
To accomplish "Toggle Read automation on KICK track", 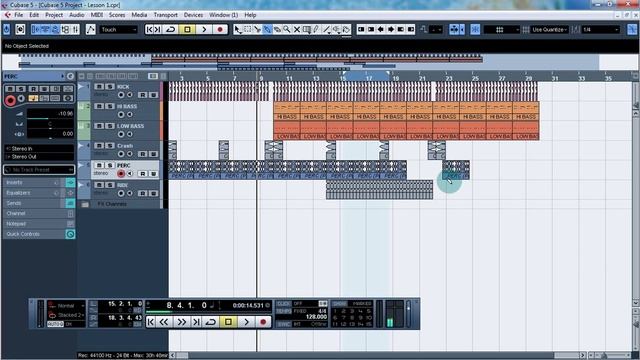I will 142,95.
